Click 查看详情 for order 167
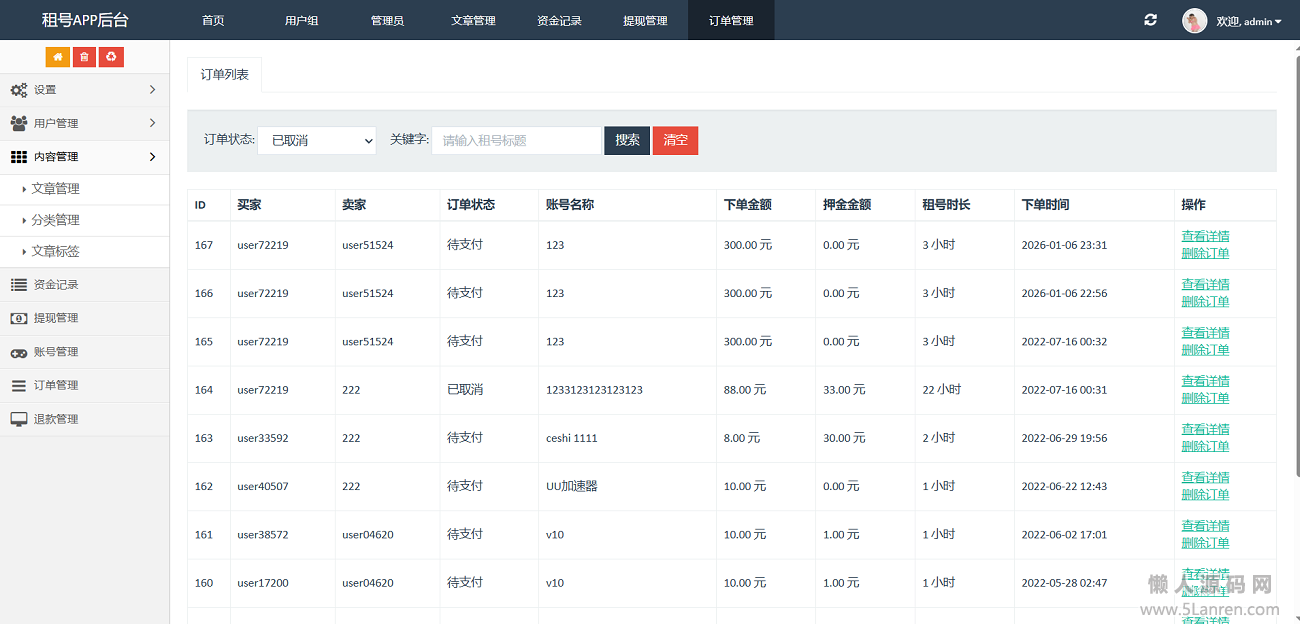 click(x=1205, y=236)
